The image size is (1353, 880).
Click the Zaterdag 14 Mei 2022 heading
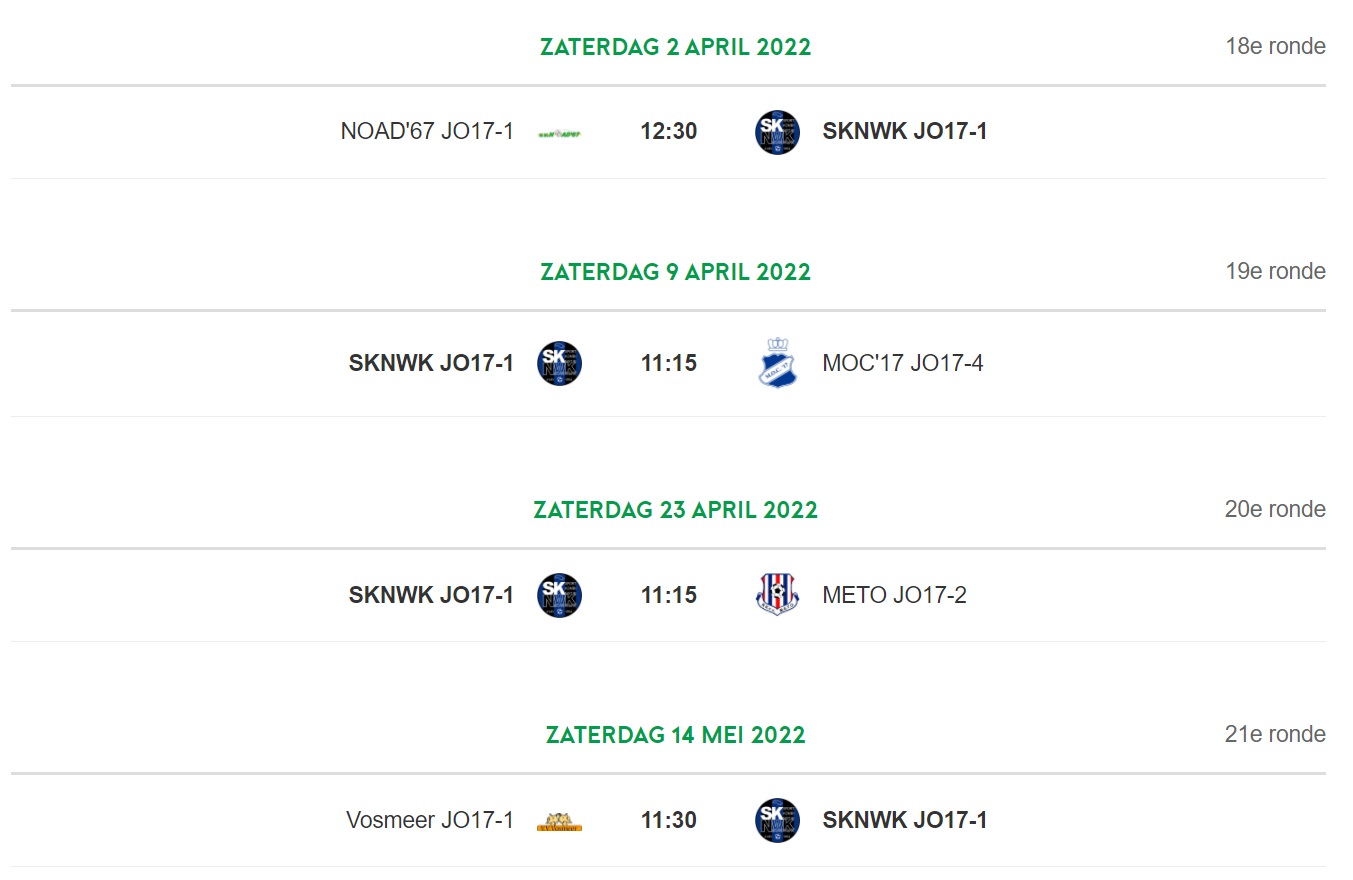click(676, 735)
